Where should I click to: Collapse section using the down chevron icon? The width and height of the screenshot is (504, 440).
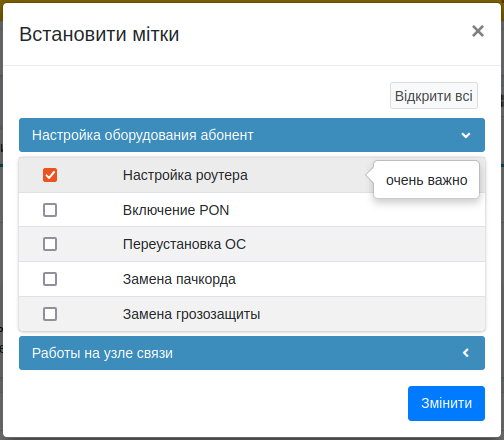pos(466,135)
